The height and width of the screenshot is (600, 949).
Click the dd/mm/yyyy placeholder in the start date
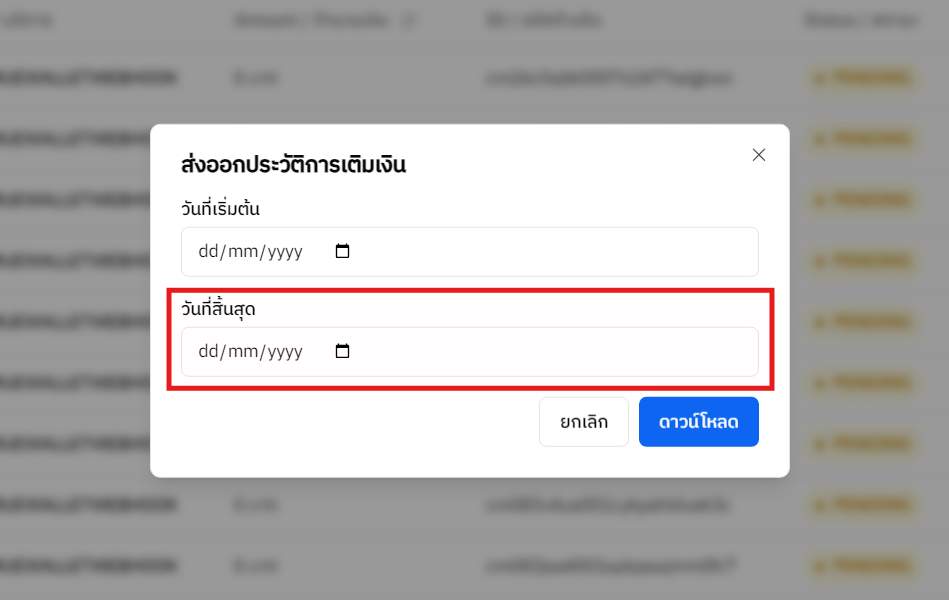coord(248,251)
